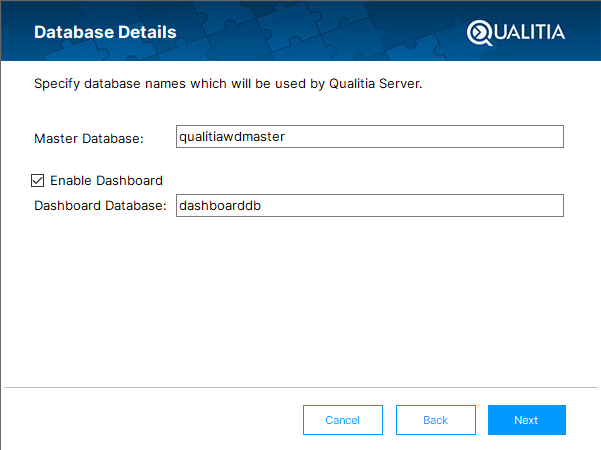Click the Qualitia Q logo icon
This screenshot has width=601, height=450.
pos(480,32)
